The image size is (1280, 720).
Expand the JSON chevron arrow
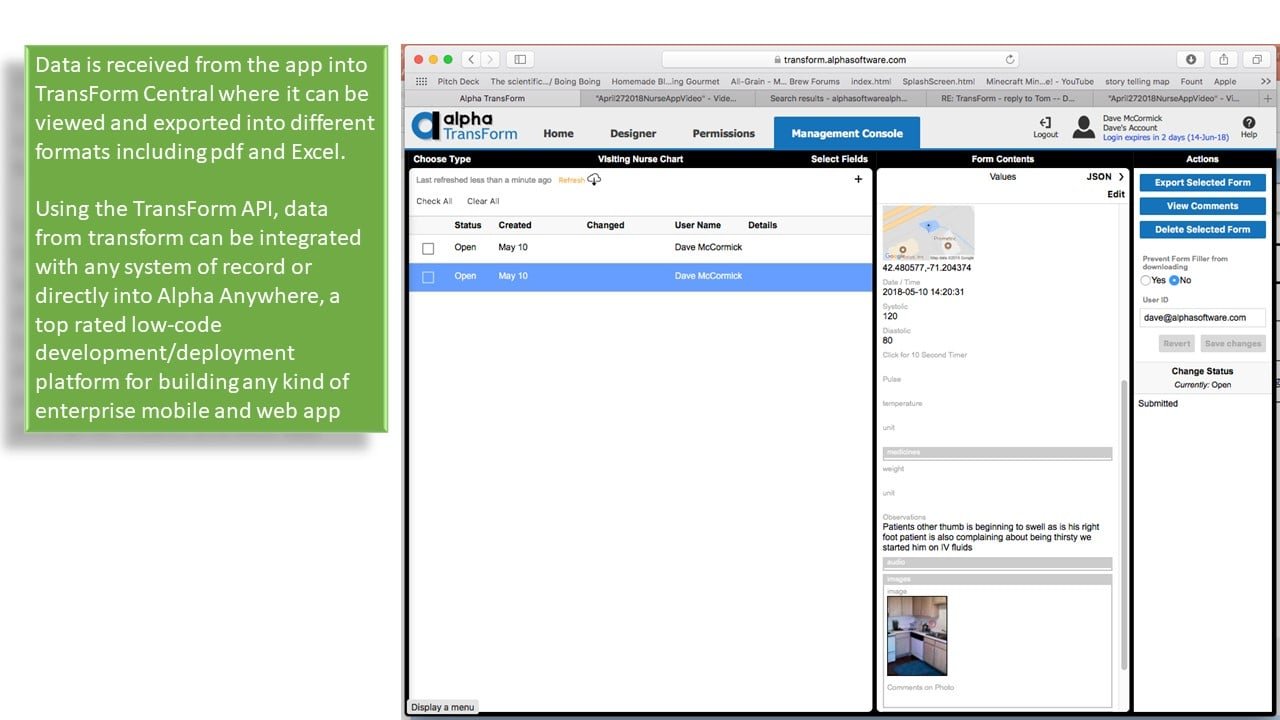pos(1121,177)
